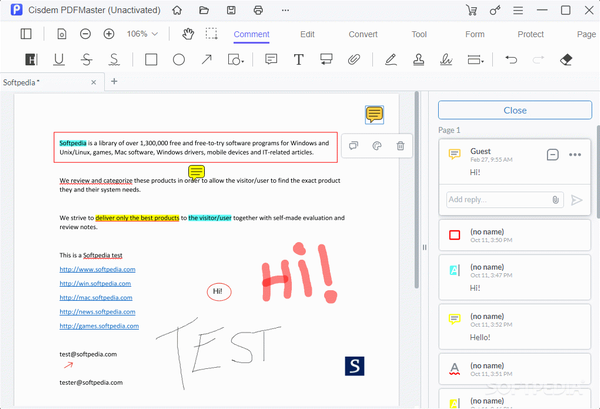
Task: Select the Strikethrough tool
Action: [86, 60]
